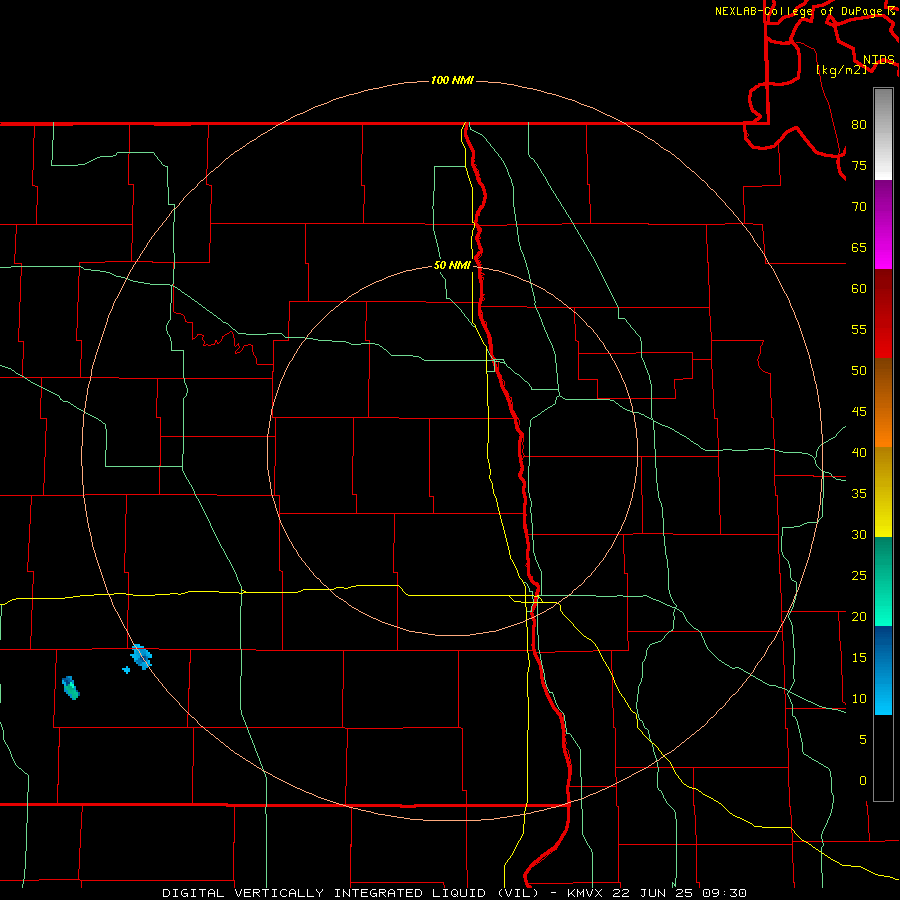This screenshot has width=900, height=900.
Task: Click the 0 value on the color scale
Action: click(863, 781)
